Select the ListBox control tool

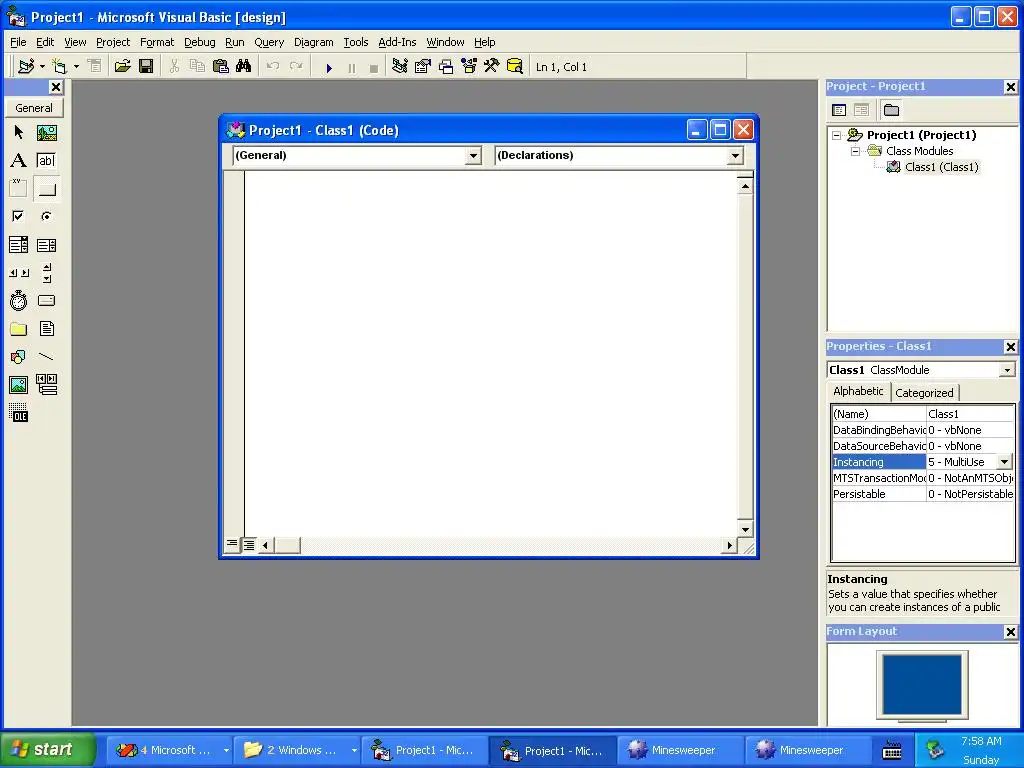46,245
